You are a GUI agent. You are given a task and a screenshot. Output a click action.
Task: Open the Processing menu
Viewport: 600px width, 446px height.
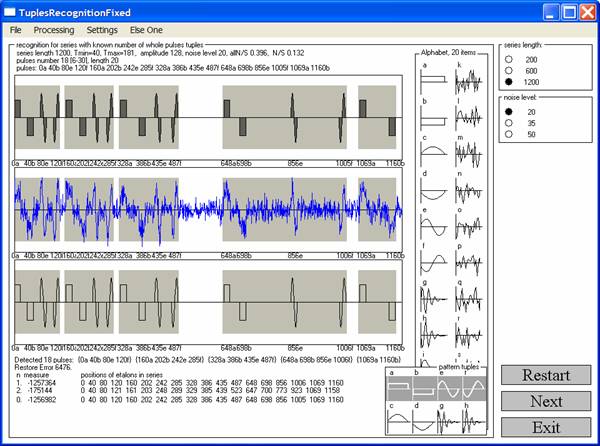click(x=54, y=30)
